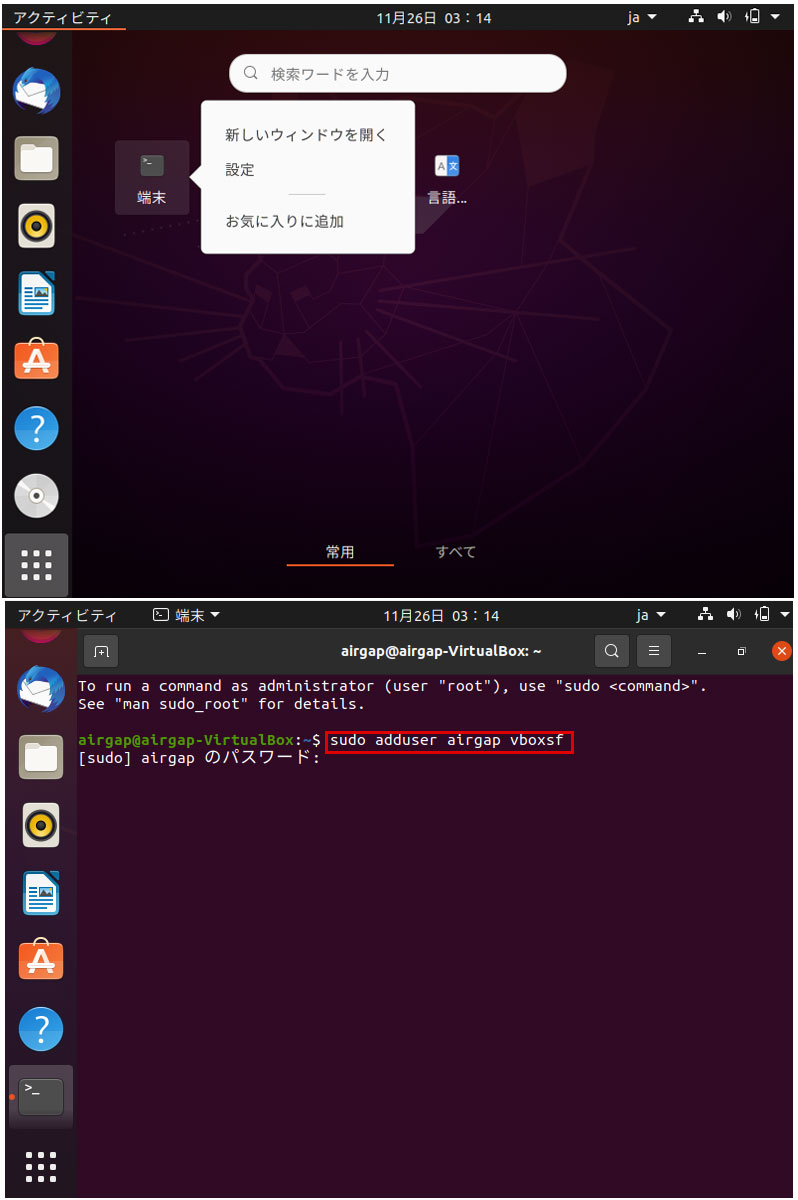Open Files from the dock beside the terminal window
798x1200 pixels.
pyautogui.click(x=41, y=758)
